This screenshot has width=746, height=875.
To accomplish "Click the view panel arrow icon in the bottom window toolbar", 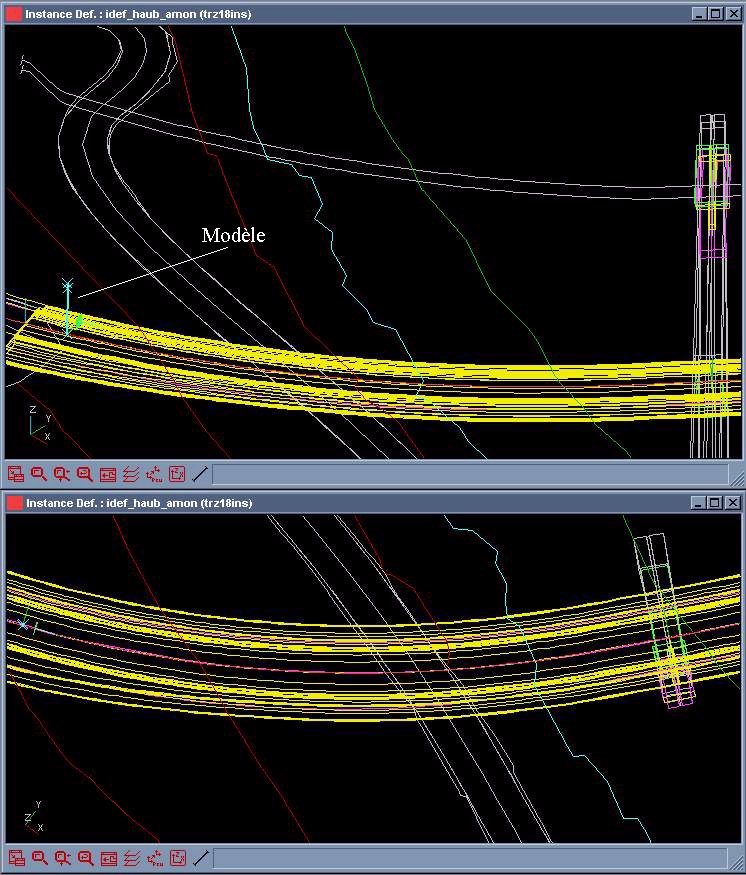I will click(108, 858).
